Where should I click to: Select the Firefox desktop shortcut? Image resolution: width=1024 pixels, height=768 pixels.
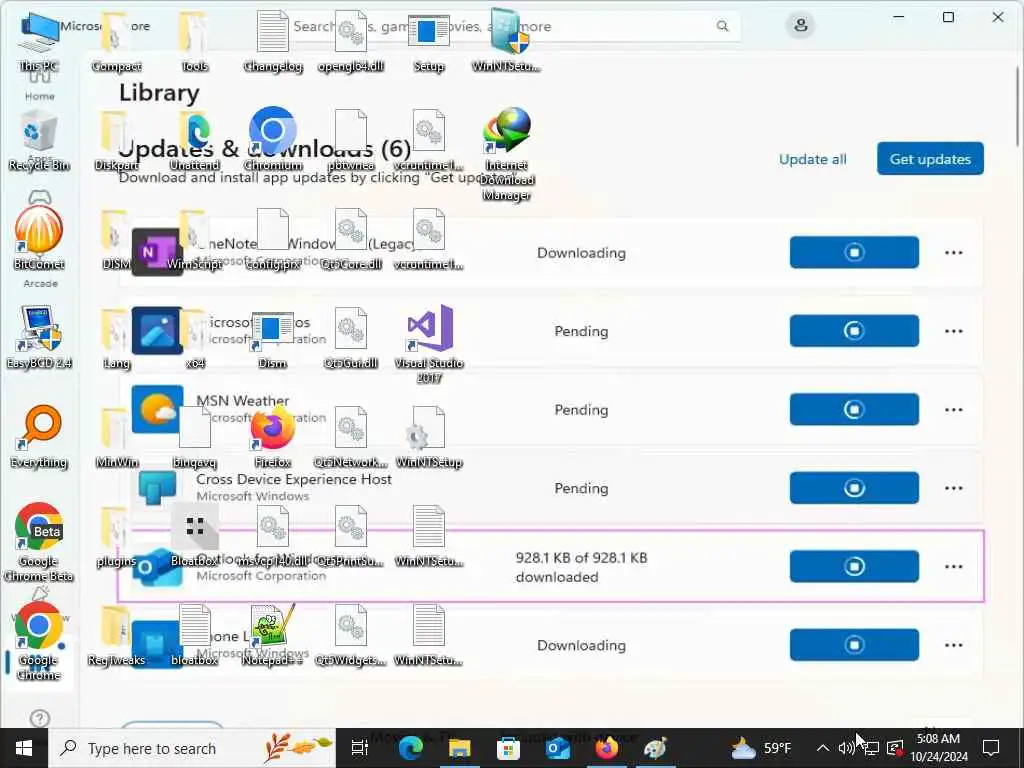pyautogui.click(x=272, y=436)
